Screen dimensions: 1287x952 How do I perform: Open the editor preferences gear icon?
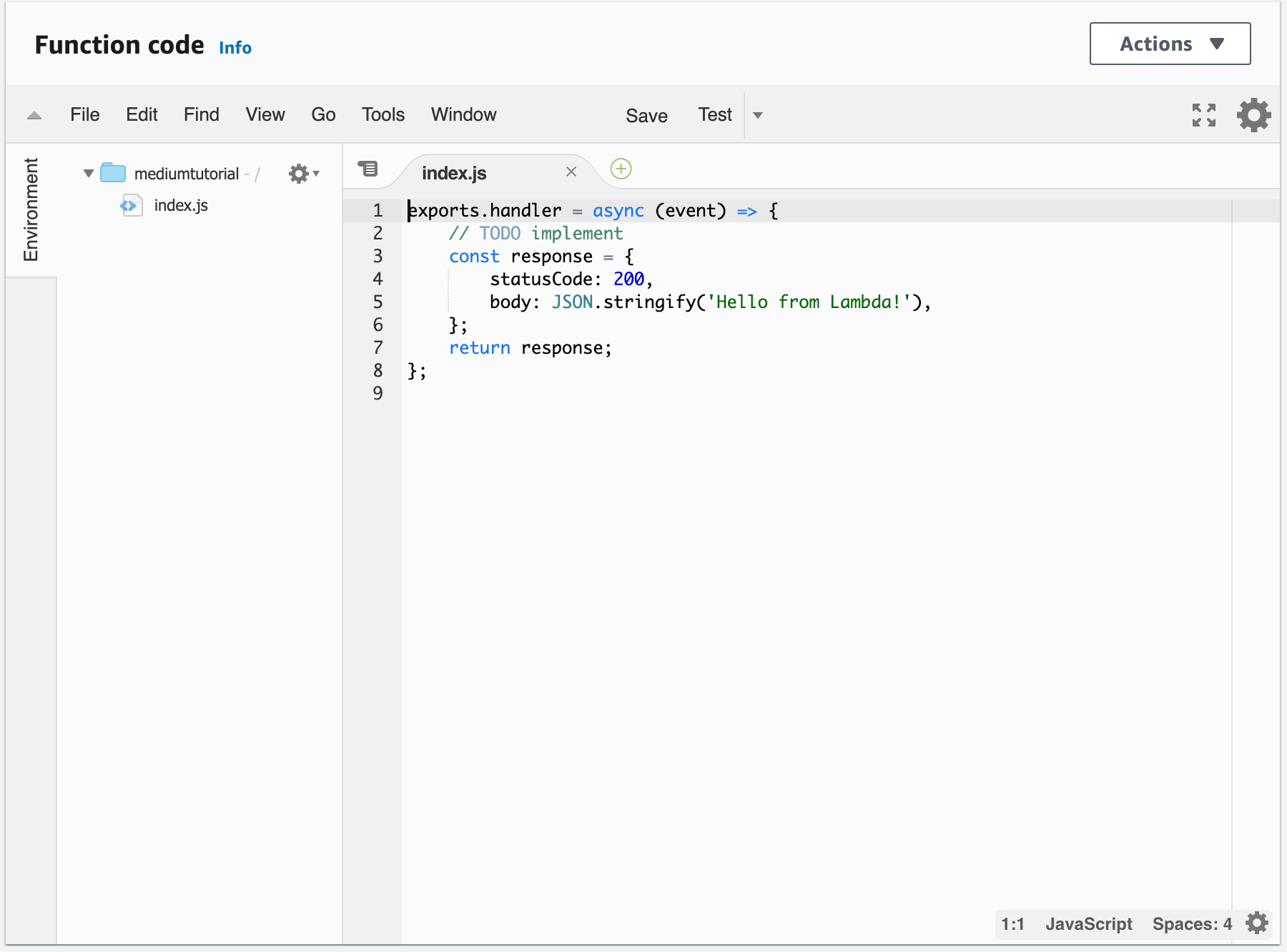pyautogui.click(x=1253, y=115)
